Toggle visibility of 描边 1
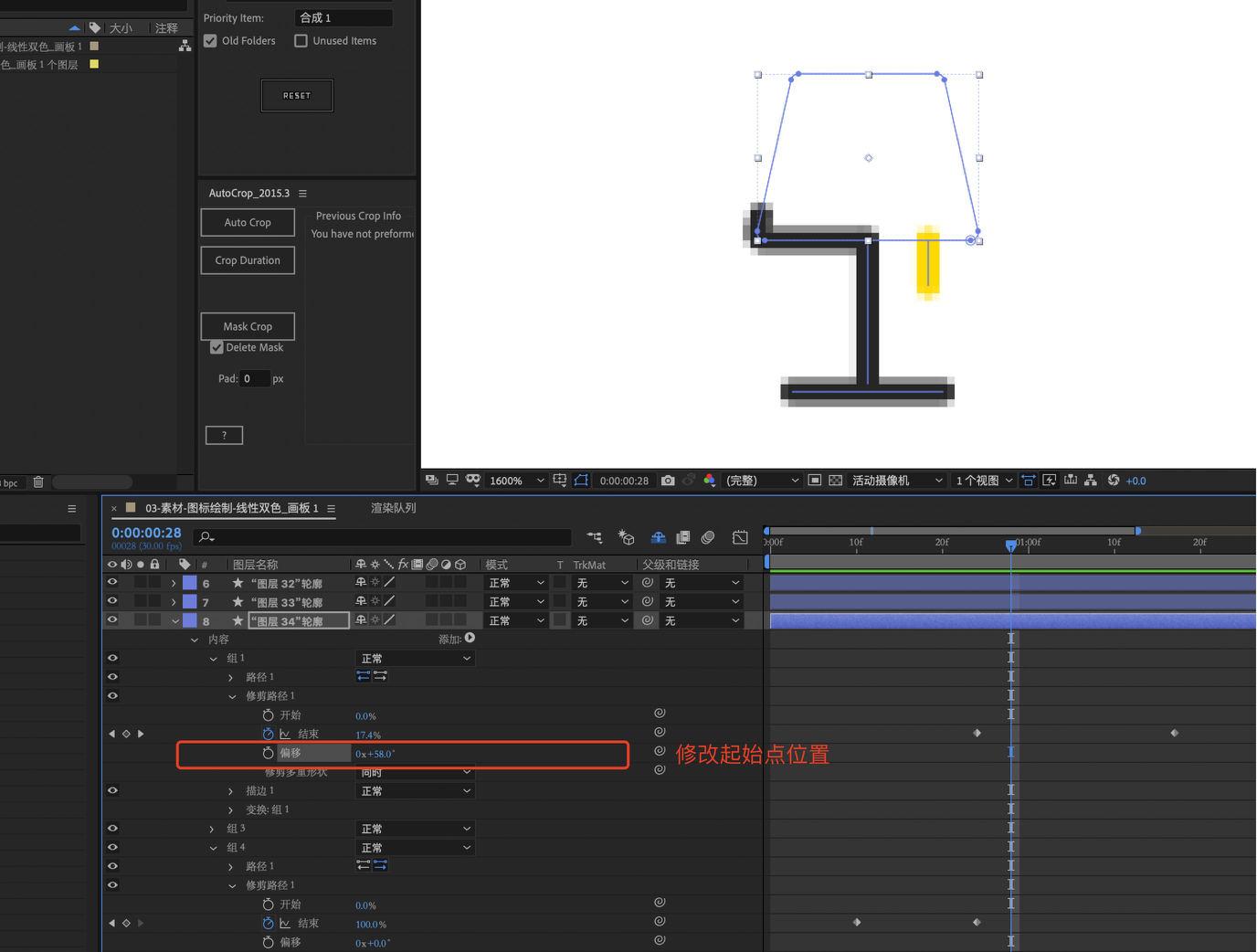 click(x=112, y=790)
